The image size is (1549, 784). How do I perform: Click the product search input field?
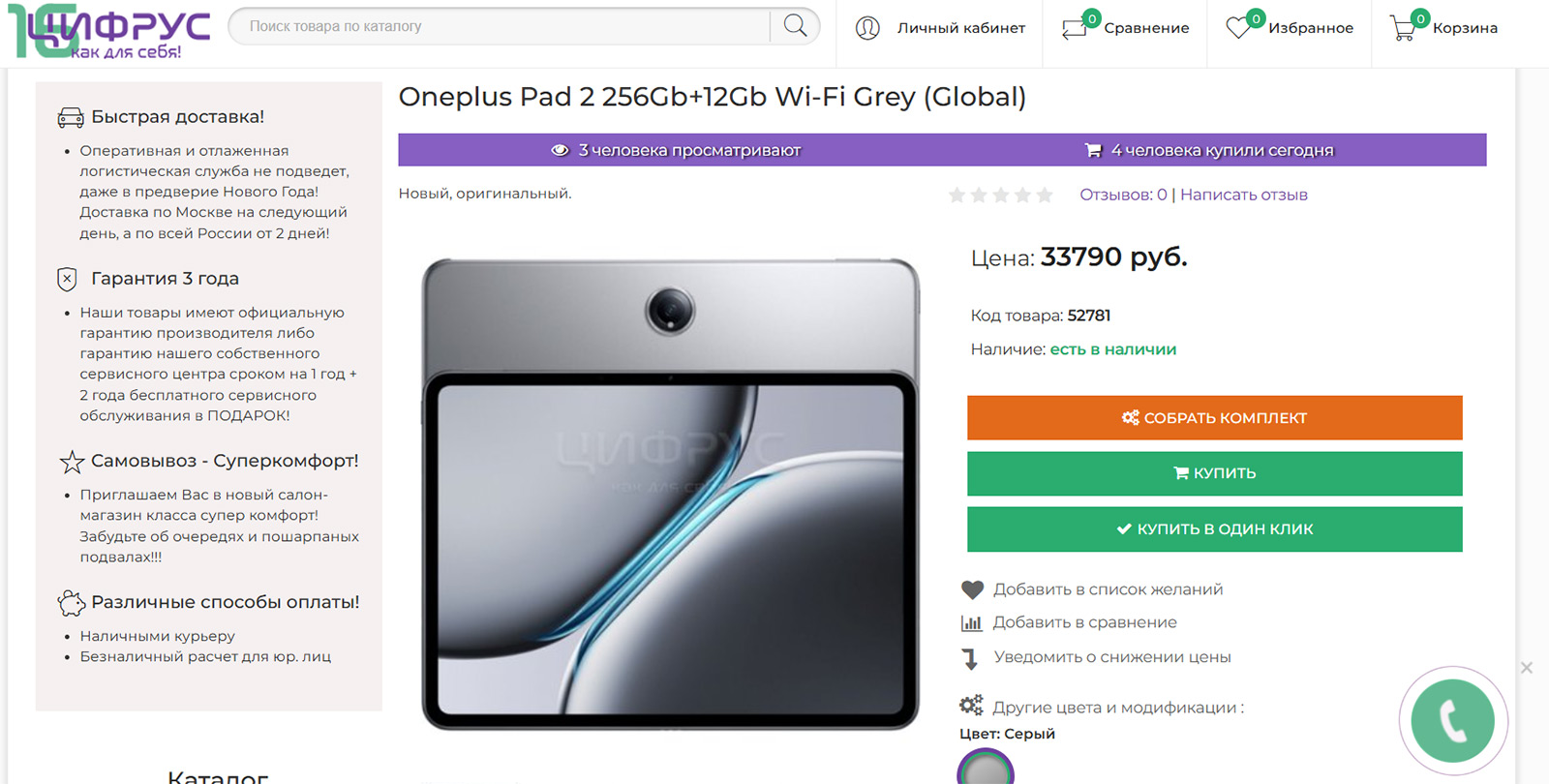click(x=499, y=26)
